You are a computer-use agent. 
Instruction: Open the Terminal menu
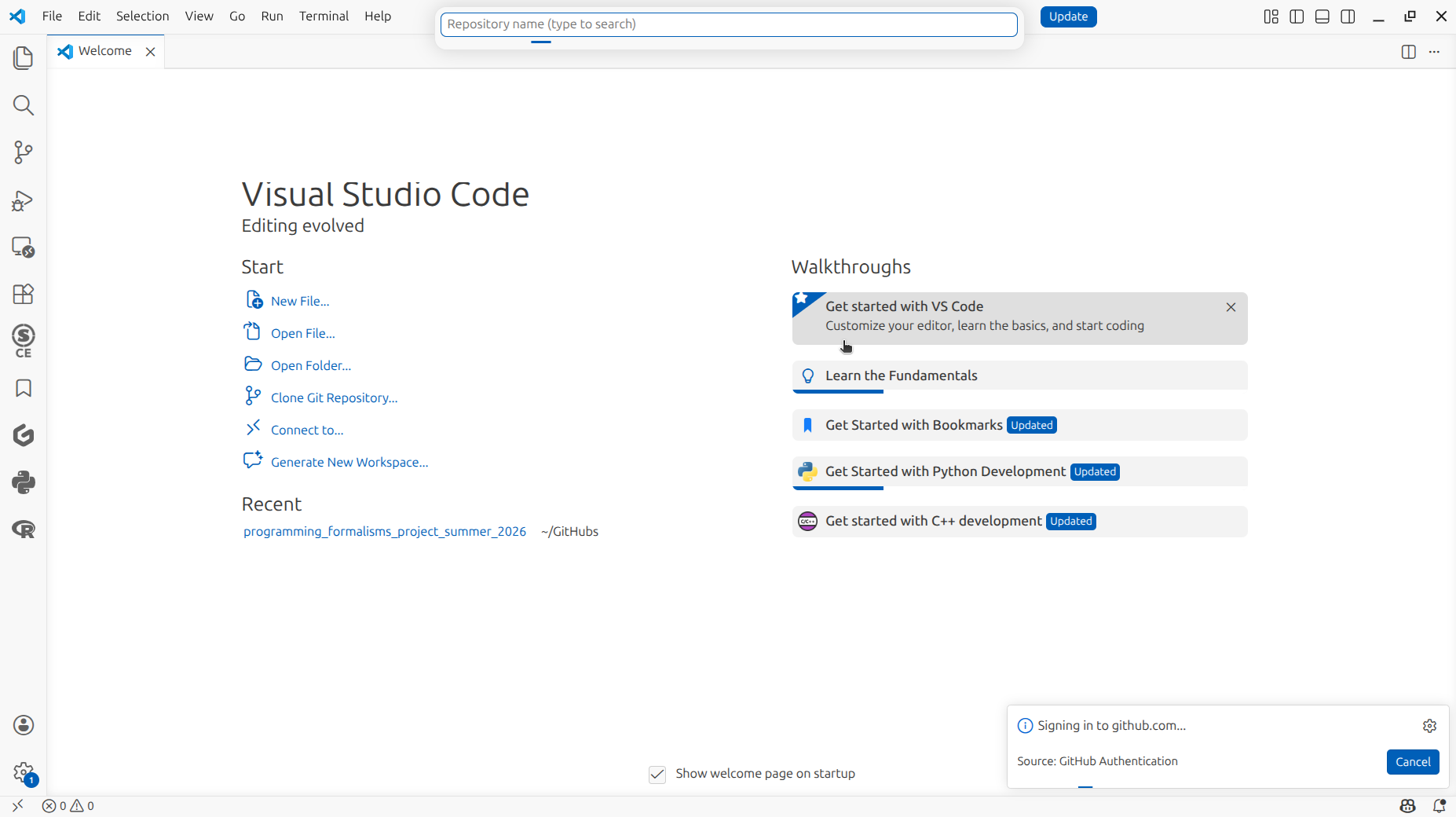tap(324, 16)
